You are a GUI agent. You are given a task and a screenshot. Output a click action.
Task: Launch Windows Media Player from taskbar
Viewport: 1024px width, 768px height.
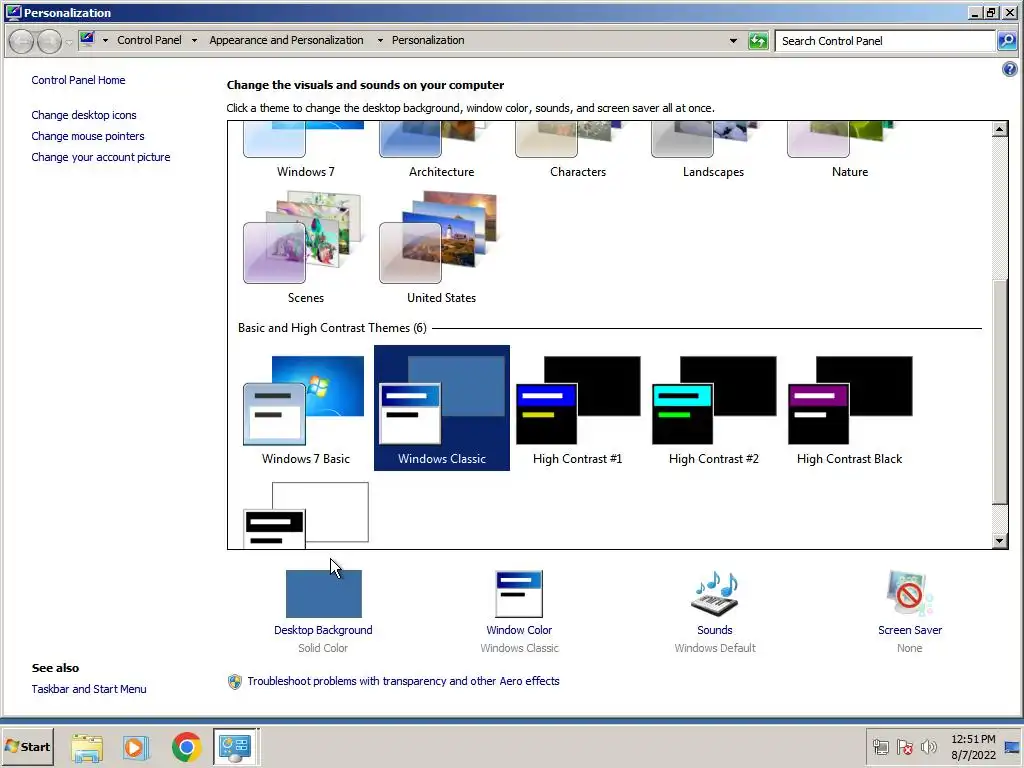136,747
